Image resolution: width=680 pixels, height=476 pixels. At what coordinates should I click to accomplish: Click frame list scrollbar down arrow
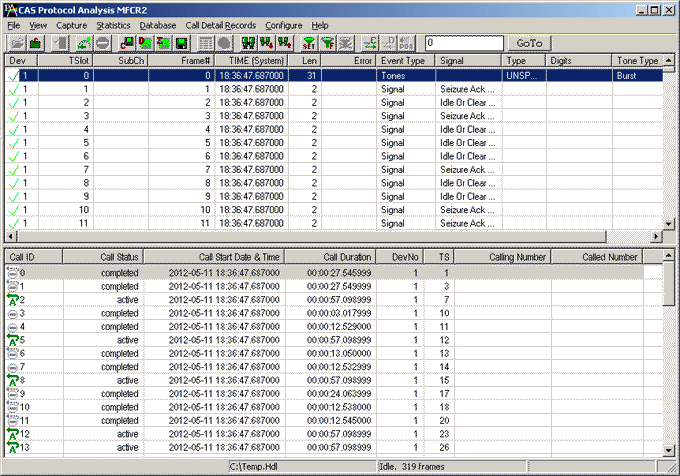pyautogui.click(x=668, y=224)
